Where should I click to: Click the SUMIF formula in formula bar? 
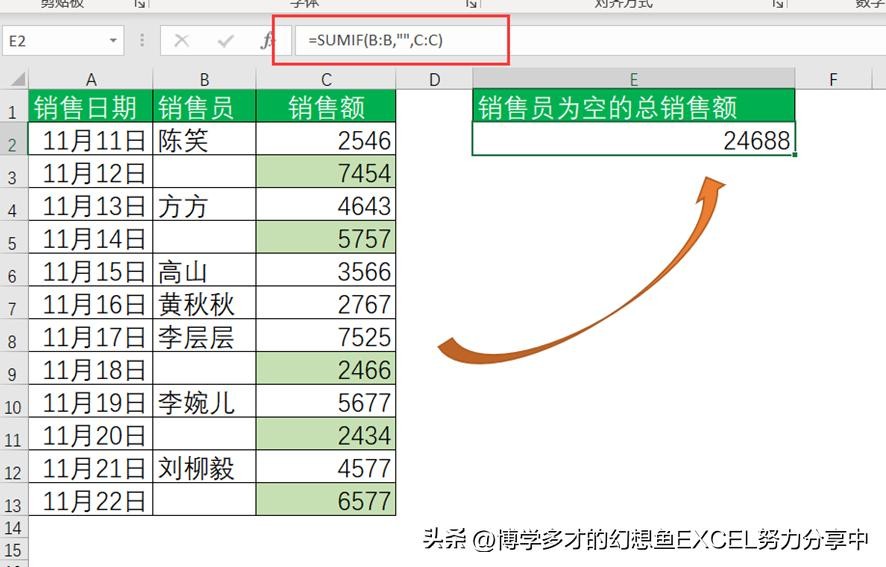[x=382, y=41]
